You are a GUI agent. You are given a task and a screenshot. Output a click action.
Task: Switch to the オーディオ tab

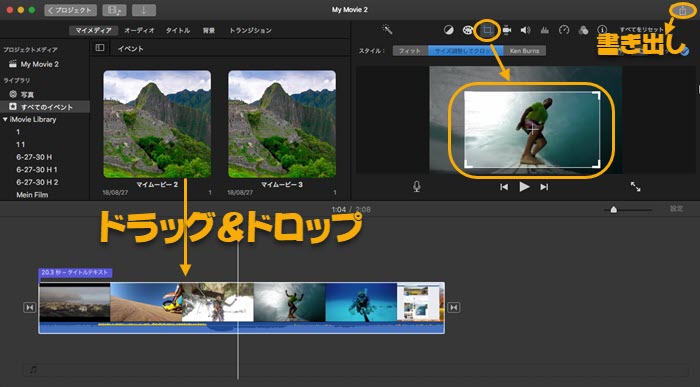point(139,30)
